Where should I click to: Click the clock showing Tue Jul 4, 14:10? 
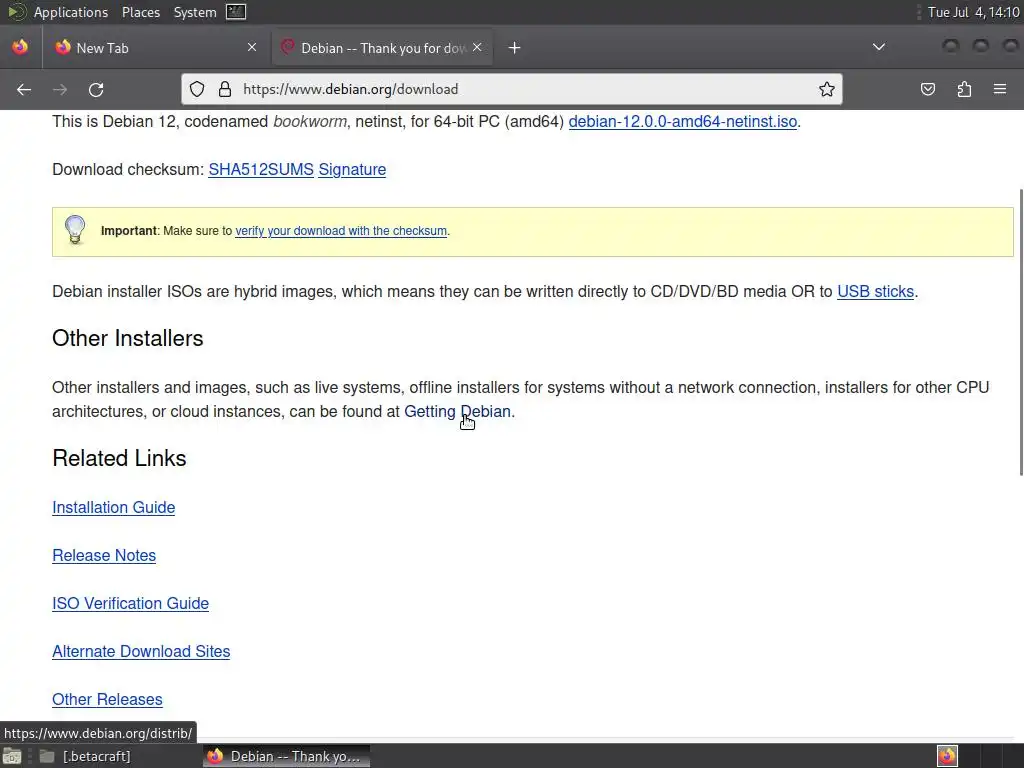pyautogui.click(x=974, y=12)
